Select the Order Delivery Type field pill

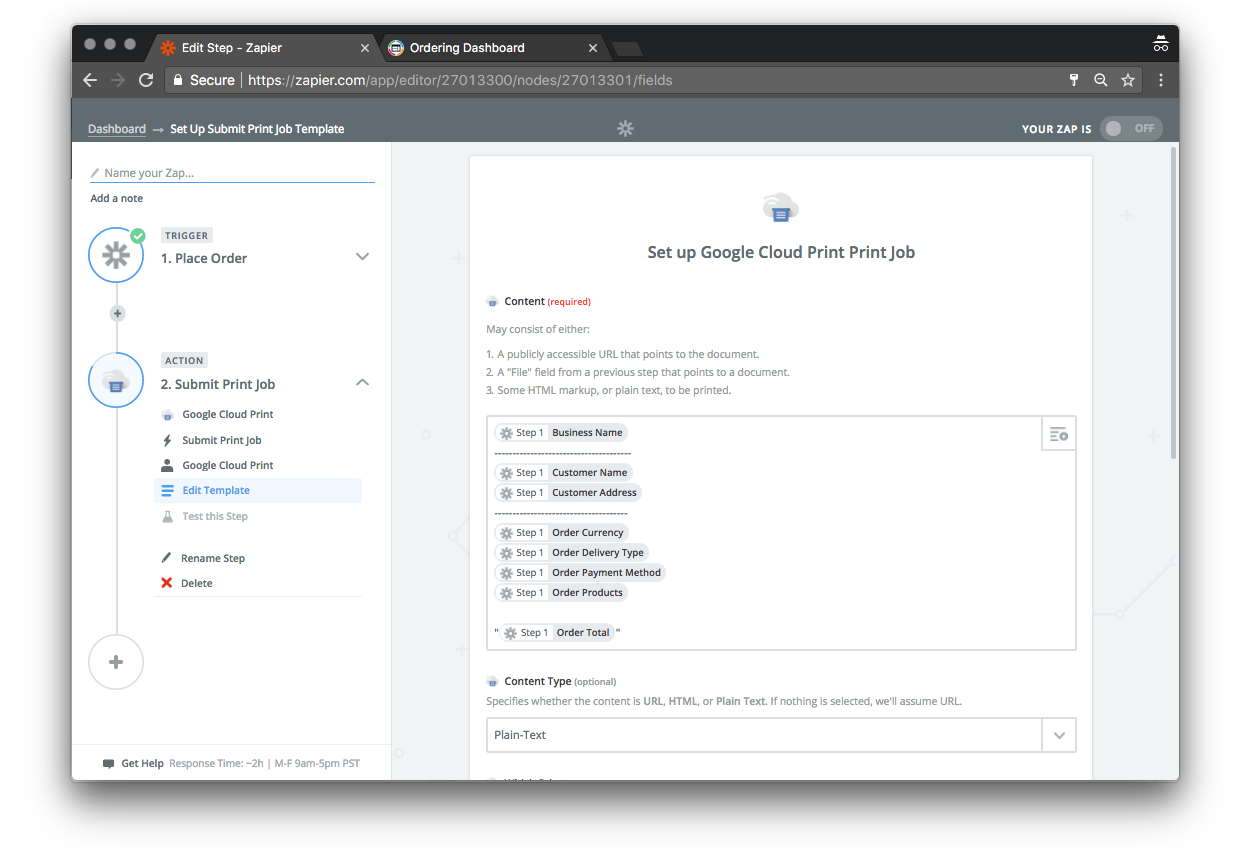click(572, 553)
